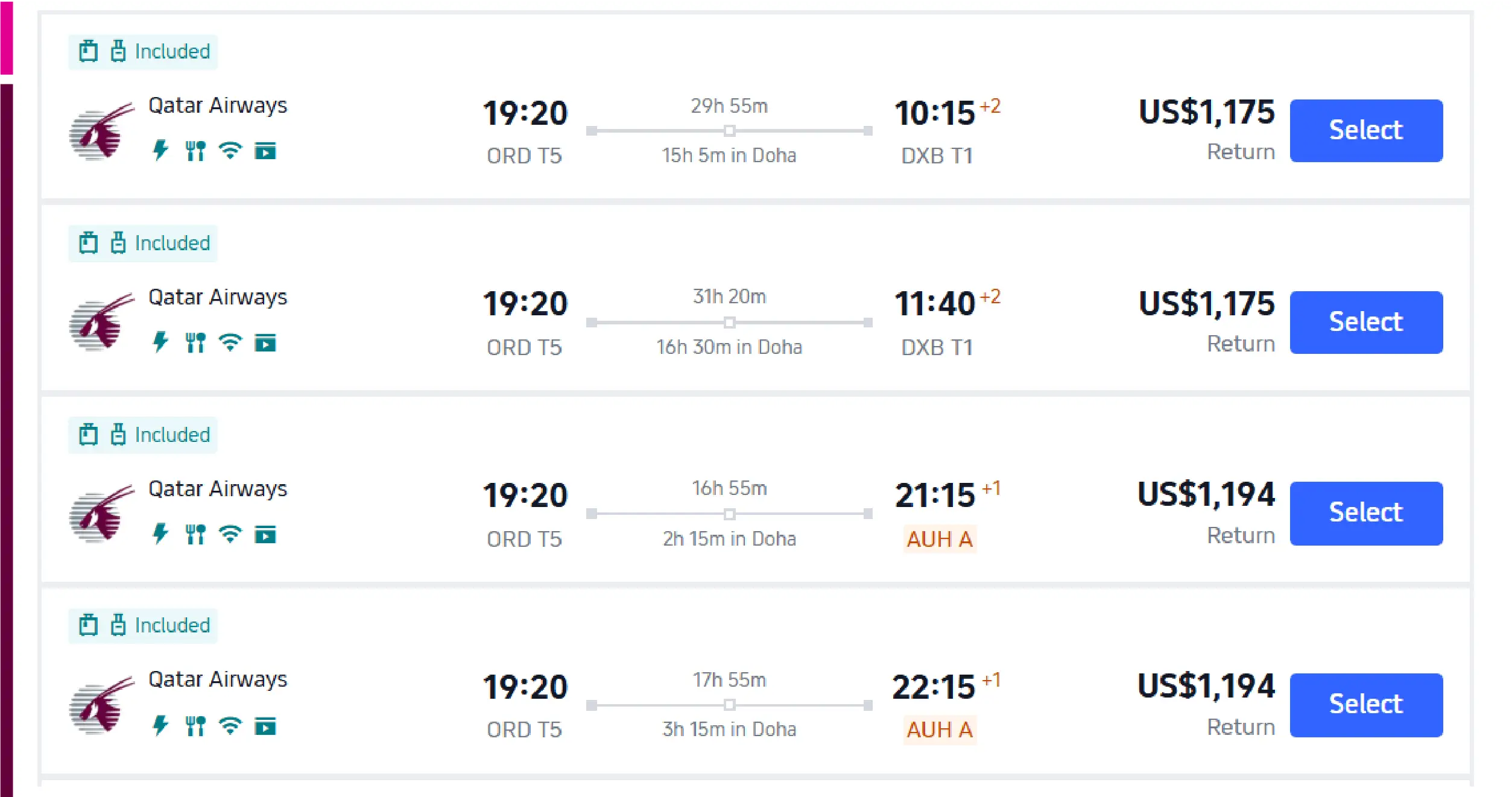Click the meal icon on the 16h 55m flight
The image size is (1512, 797).
tap(195, 534)
